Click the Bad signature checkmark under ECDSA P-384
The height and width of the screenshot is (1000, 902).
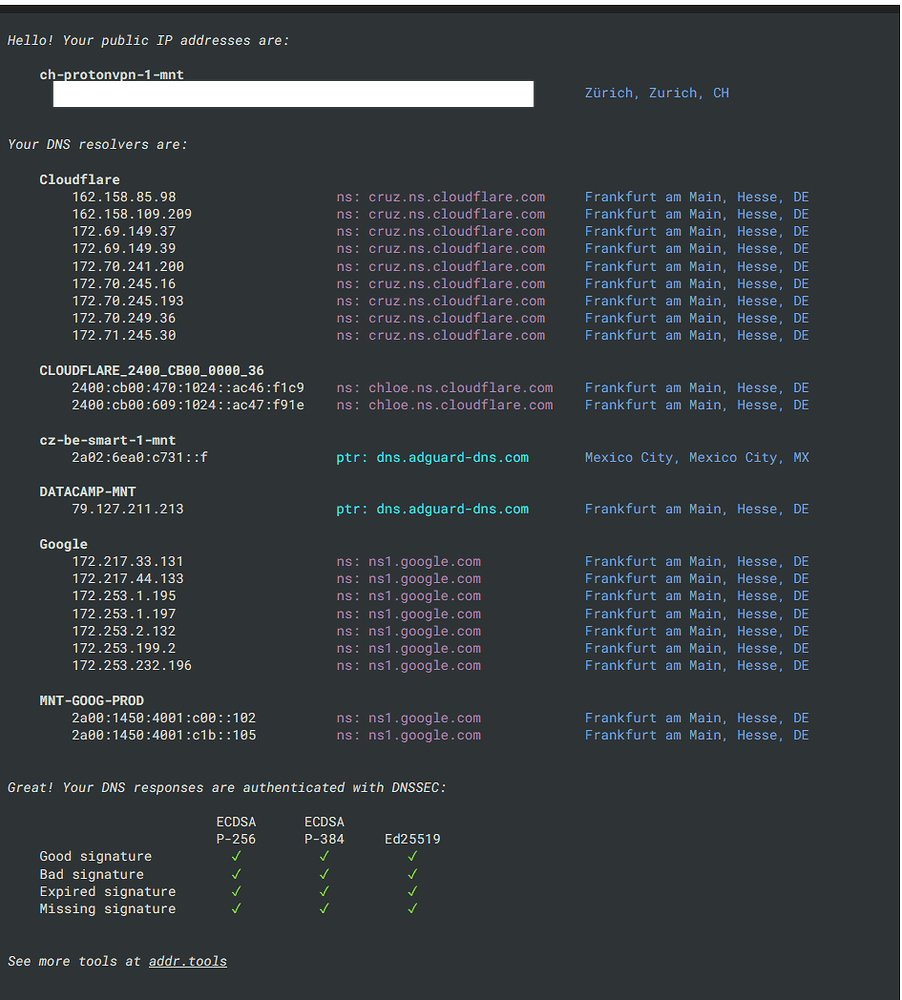click(x=324, y=874)
